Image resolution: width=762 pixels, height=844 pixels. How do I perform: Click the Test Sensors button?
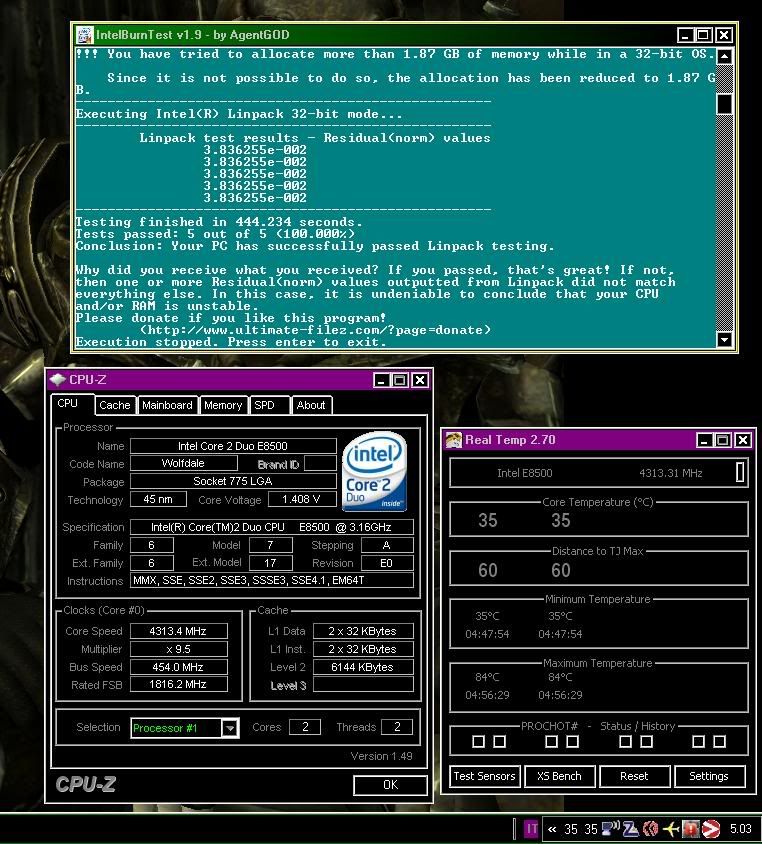coord(484,776)
